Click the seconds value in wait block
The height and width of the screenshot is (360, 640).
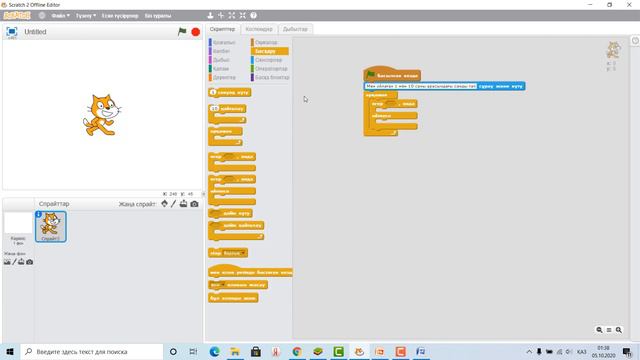(x=213, y=93)
